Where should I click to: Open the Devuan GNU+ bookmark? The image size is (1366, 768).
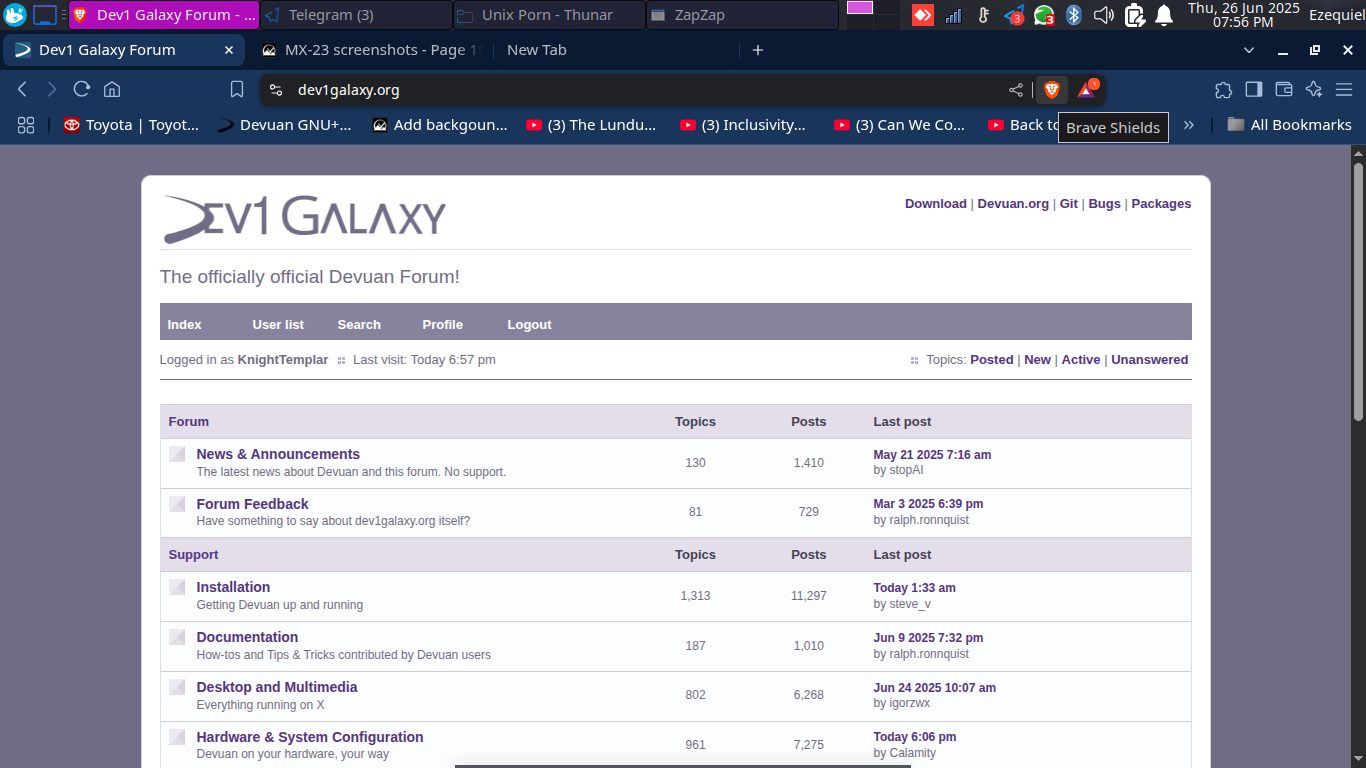coord(285,125)
